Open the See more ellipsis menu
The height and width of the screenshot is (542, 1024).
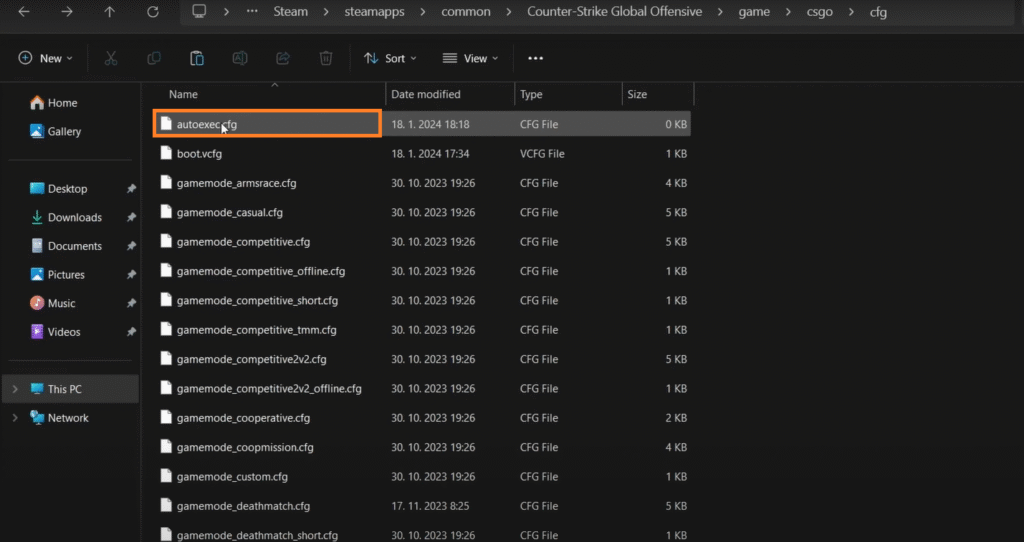click(536, 58)
